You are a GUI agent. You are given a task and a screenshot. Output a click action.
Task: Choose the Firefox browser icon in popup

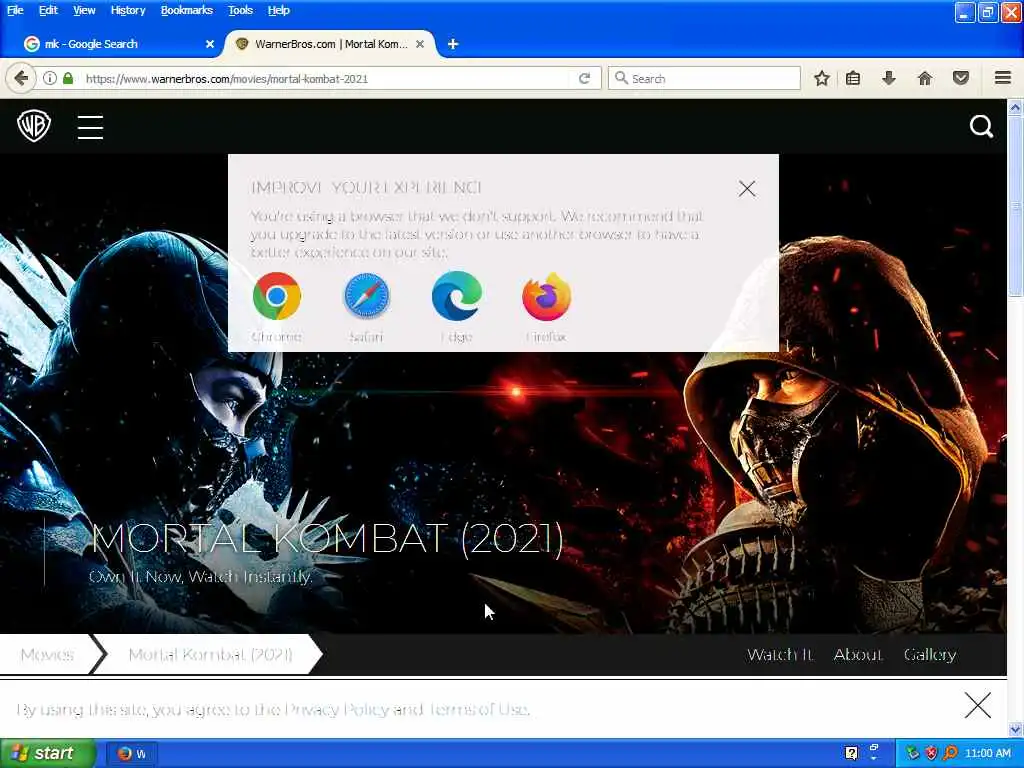pyautogui.click(x=547, y=296)
